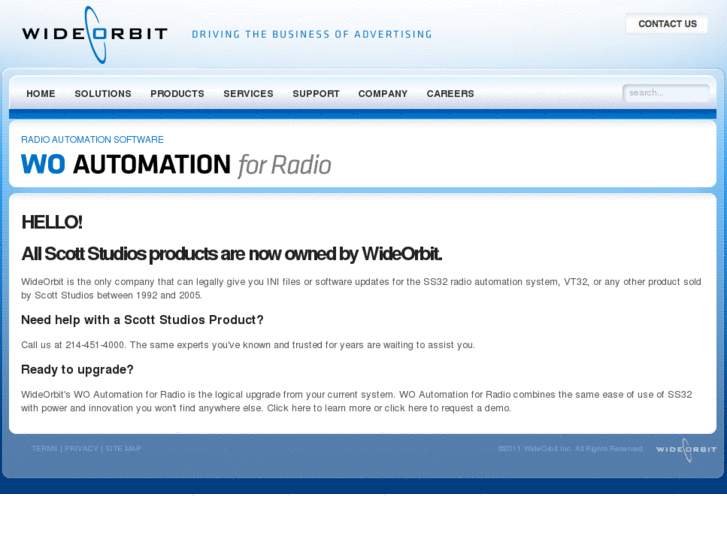This screenshot has width=727, height=545.
Task: Click the 'Driving the Business of Advertising' tagline
Action: [312, 34]
